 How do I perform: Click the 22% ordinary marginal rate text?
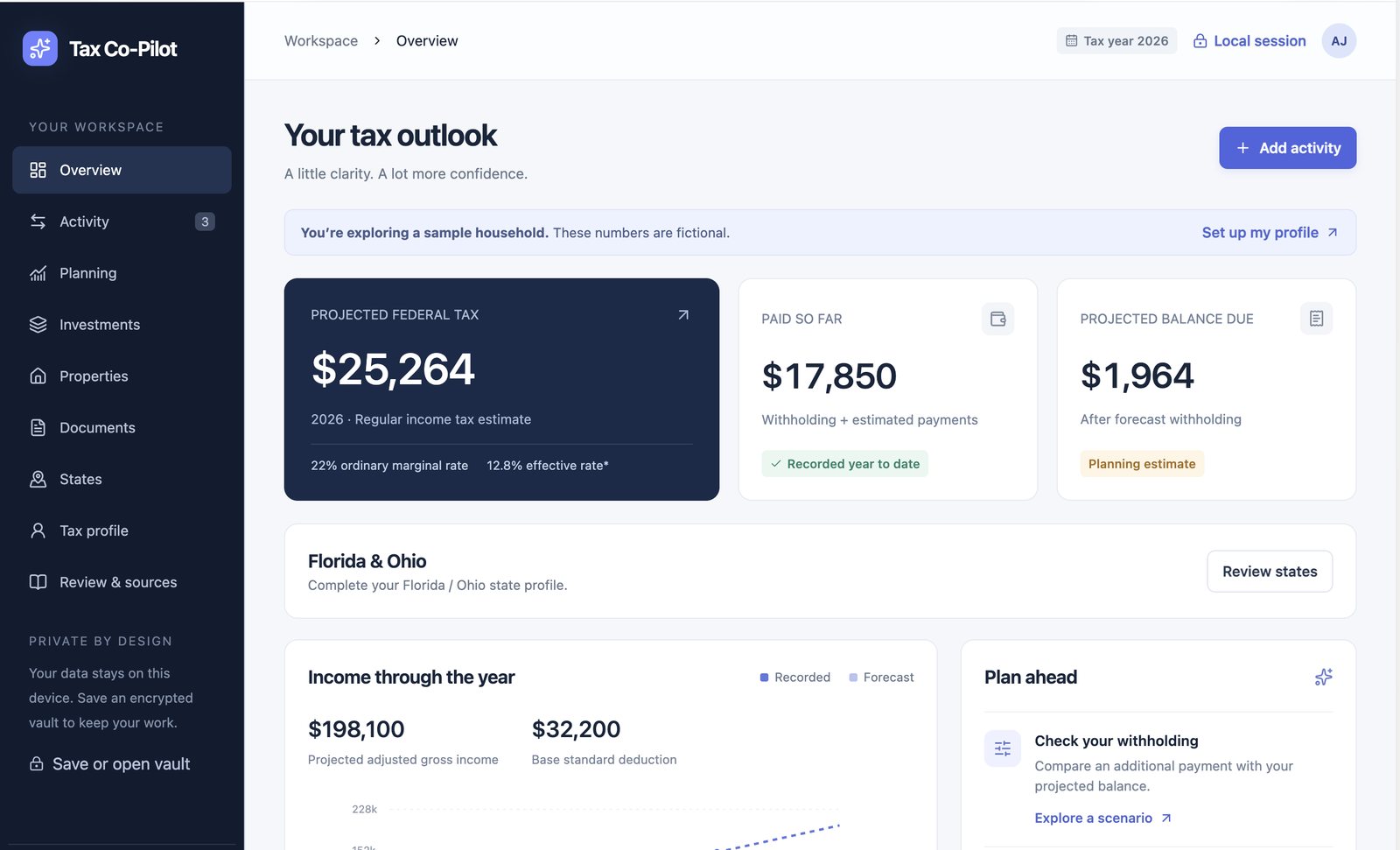coord(389,466)
